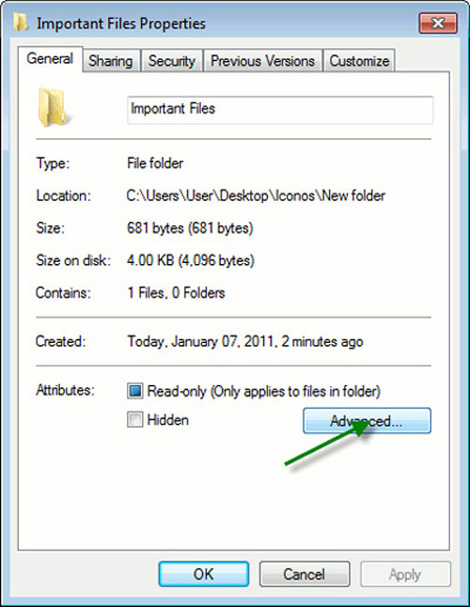Click the Created date value text
This screenshot has width=470, height=607.
245,341
